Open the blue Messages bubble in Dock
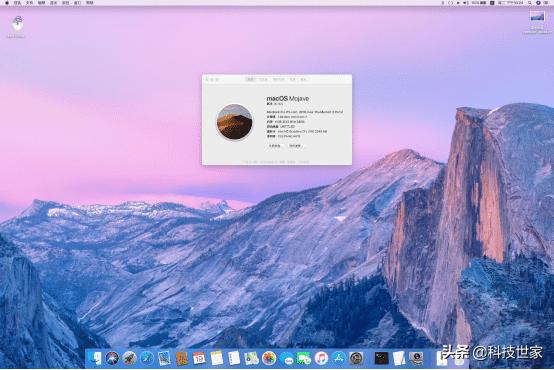The image size is (554, 370). (x=288, y=359)
